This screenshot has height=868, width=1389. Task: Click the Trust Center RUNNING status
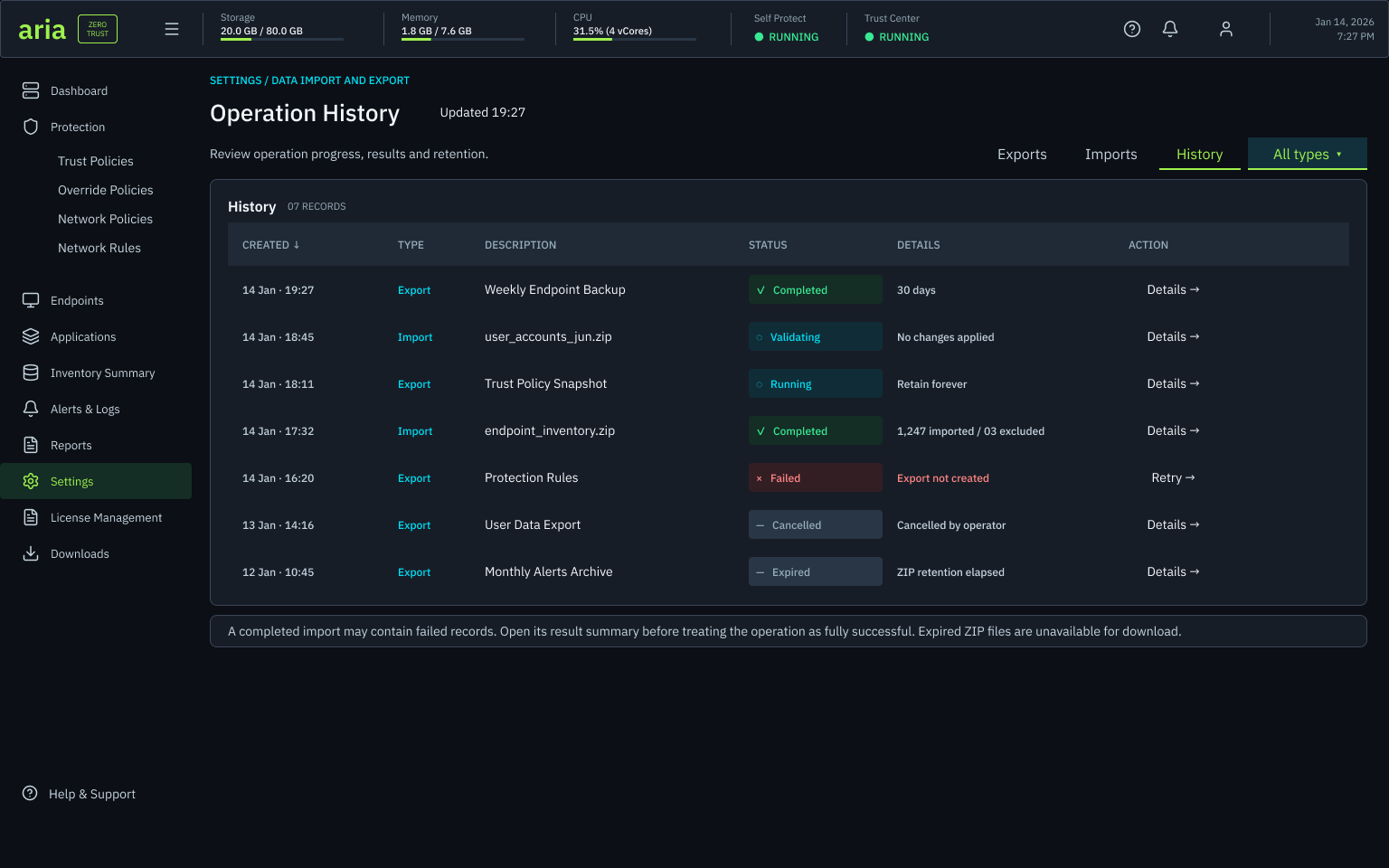click(897, 37)
